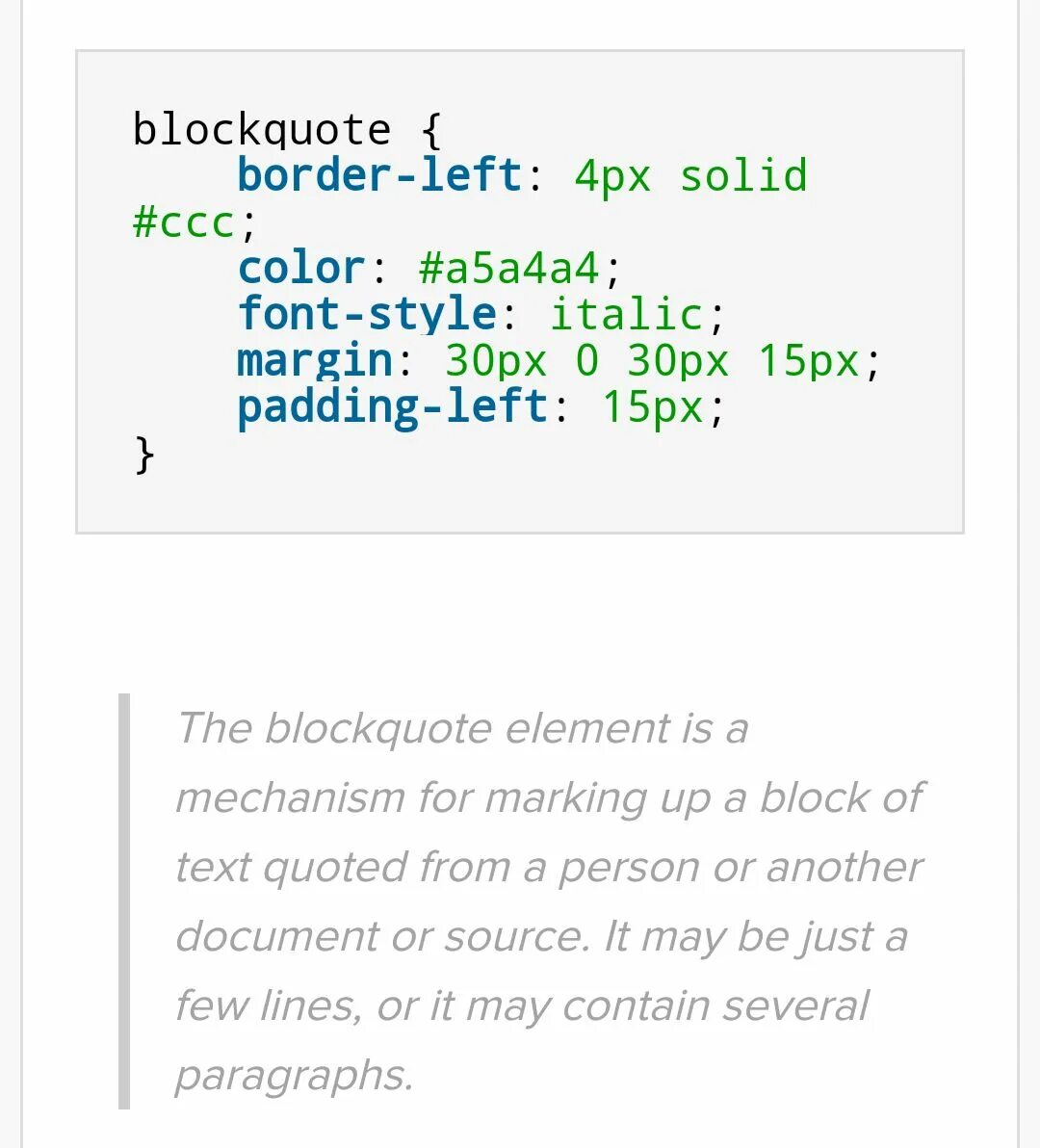The width and height of the screenshot is (1040, 1148).
Task: Click the quote line starting 'The blockquote element'
Action: (462, 729)
